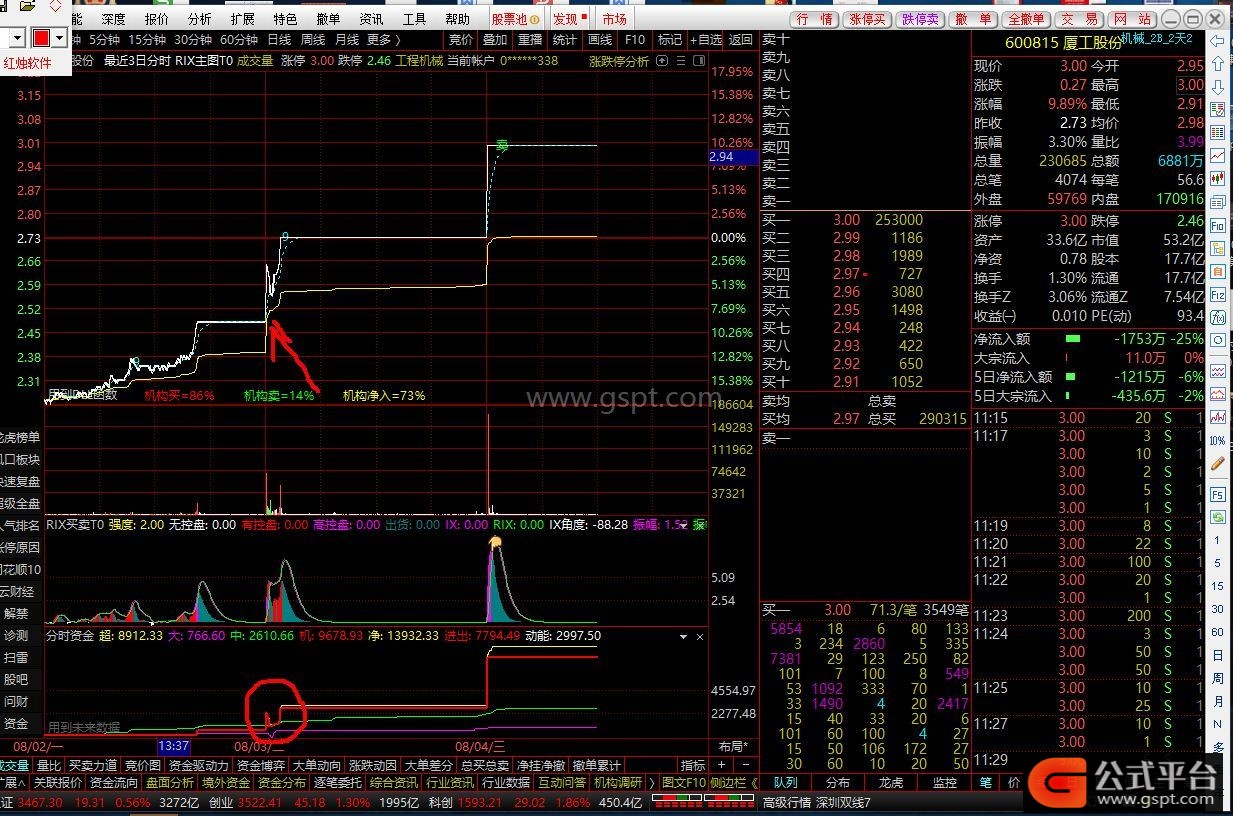Expand the 分时资金 panel dropdown arrow
Screen dimensions: 1233x816
[x=684, y=636]
